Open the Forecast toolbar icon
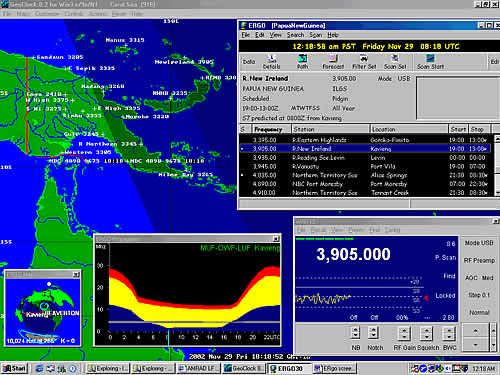The height and width of the screenshot is (375, 500). [x=333, y=62]
